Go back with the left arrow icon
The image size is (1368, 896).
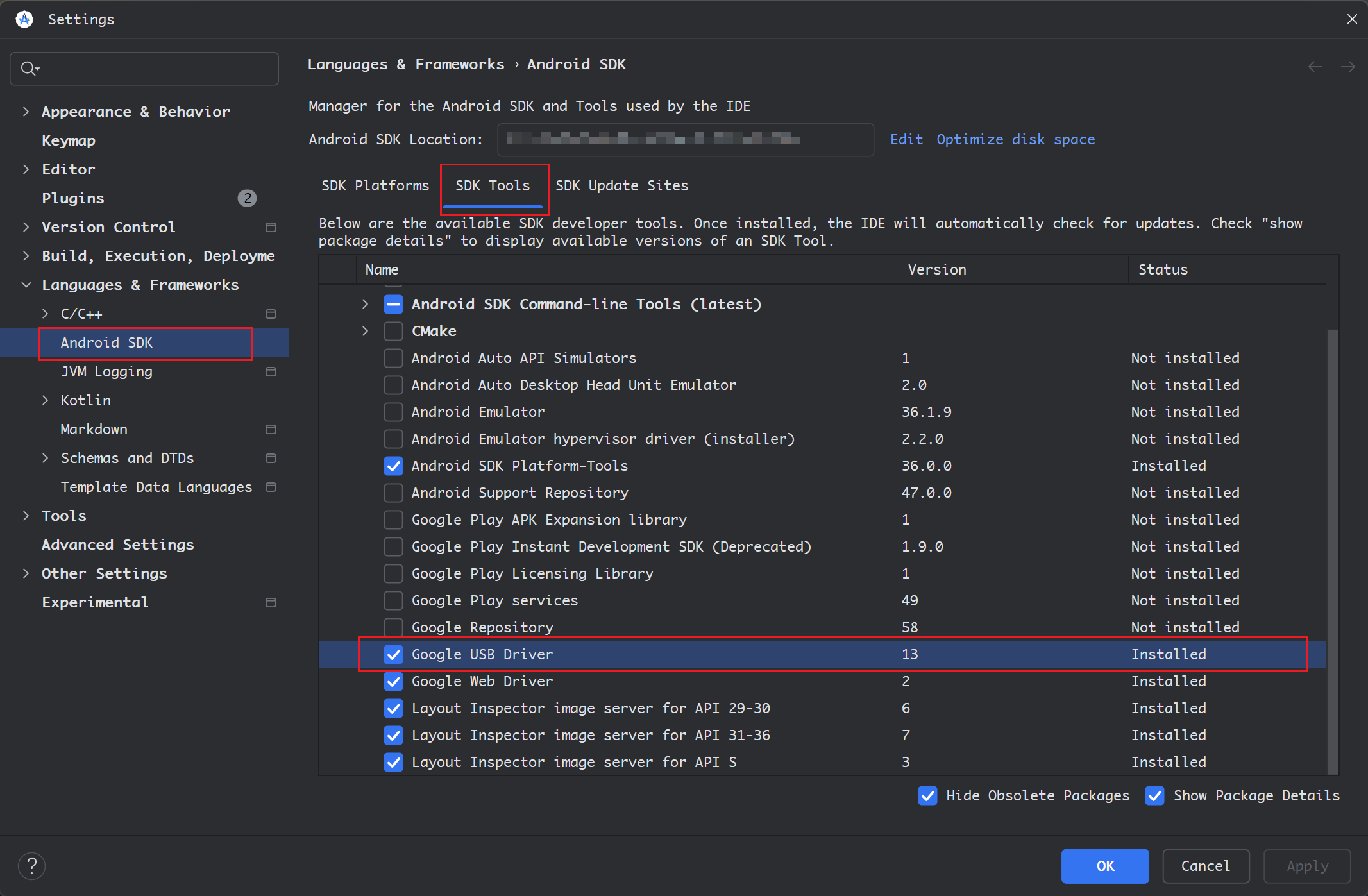click(x=1315, y=67)
